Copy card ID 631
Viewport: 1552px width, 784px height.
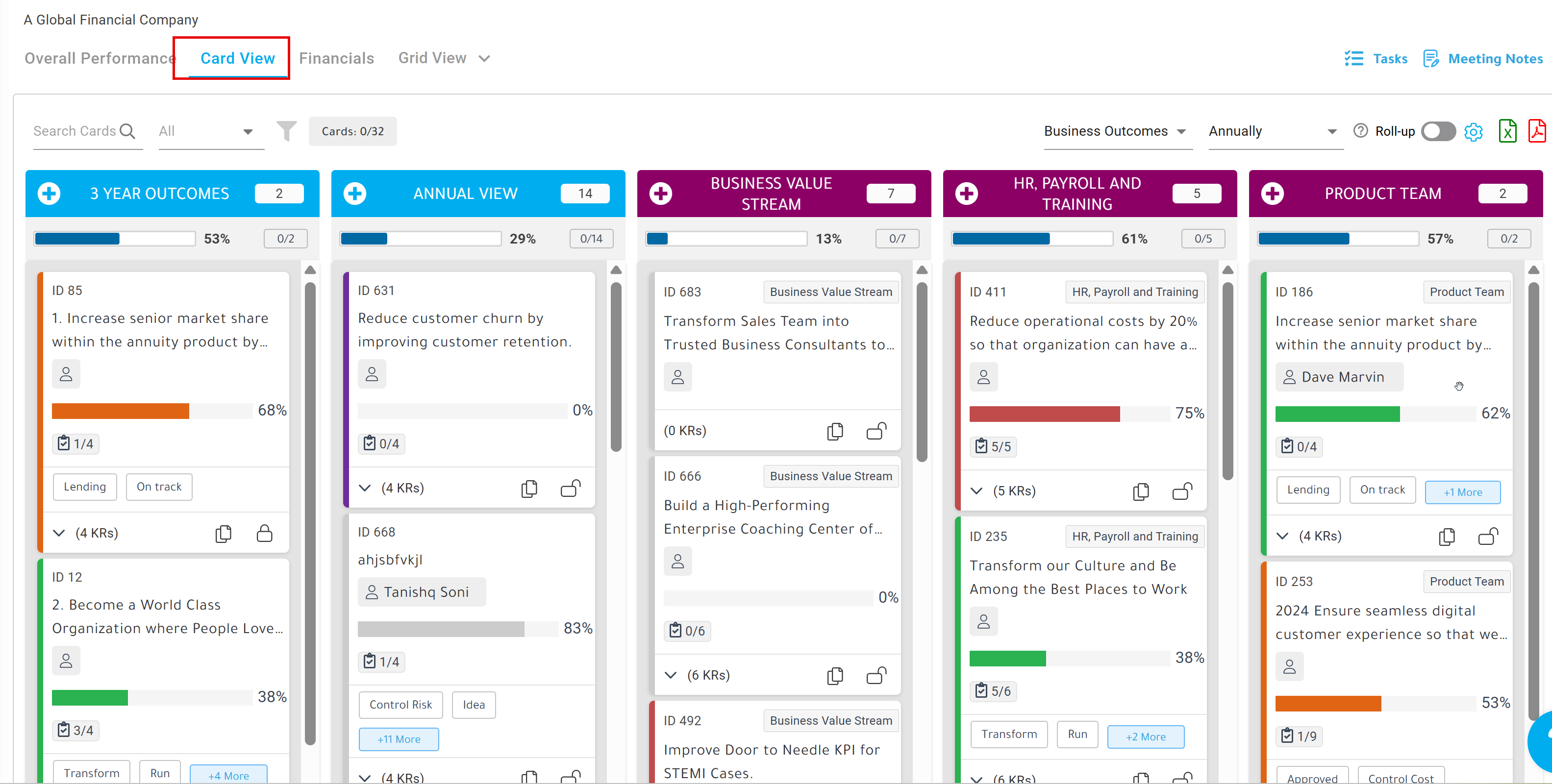click(529, 489)
